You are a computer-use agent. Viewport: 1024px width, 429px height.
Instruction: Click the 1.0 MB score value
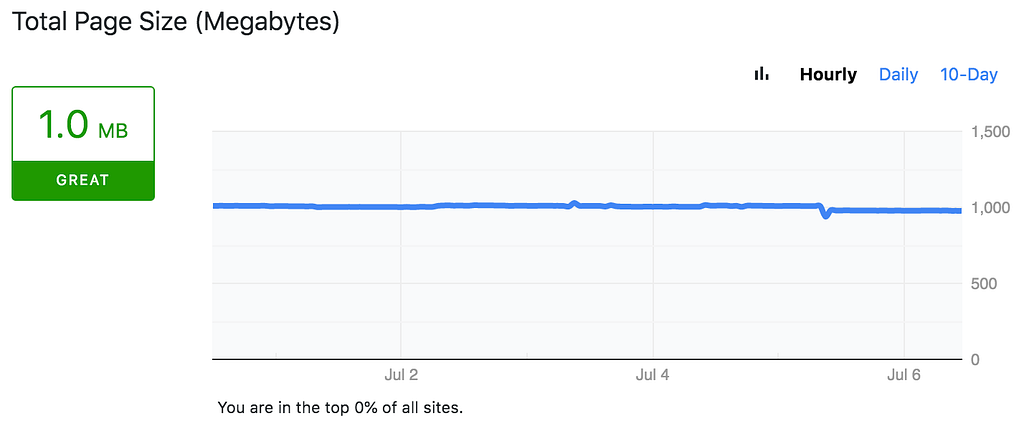pyautogui.click(x=64, y=125)
